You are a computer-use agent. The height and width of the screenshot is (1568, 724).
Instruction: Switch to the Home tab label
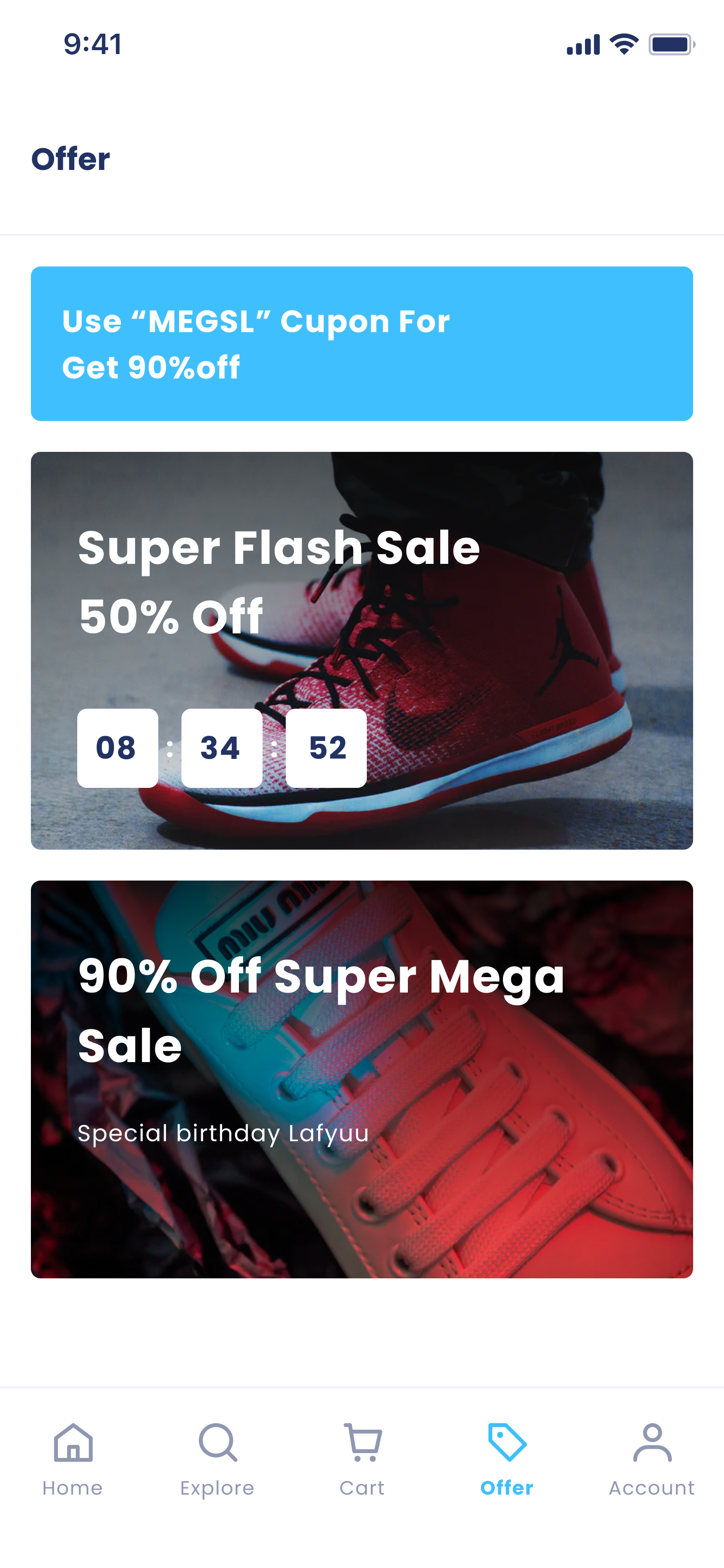point(72,1488)
